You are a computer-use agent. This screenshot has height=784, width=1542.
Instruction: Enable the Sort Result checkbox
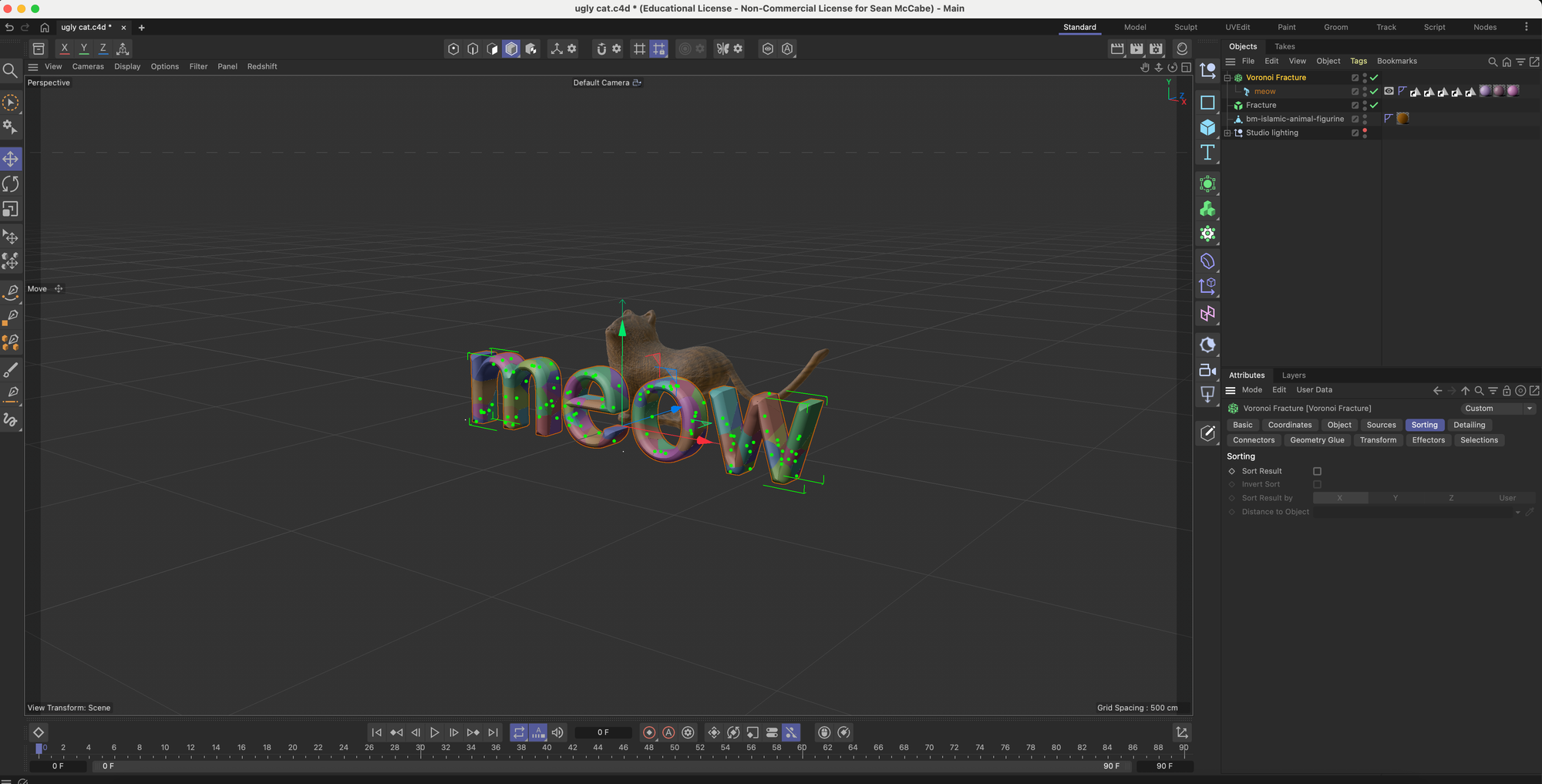click(1317, 471)
